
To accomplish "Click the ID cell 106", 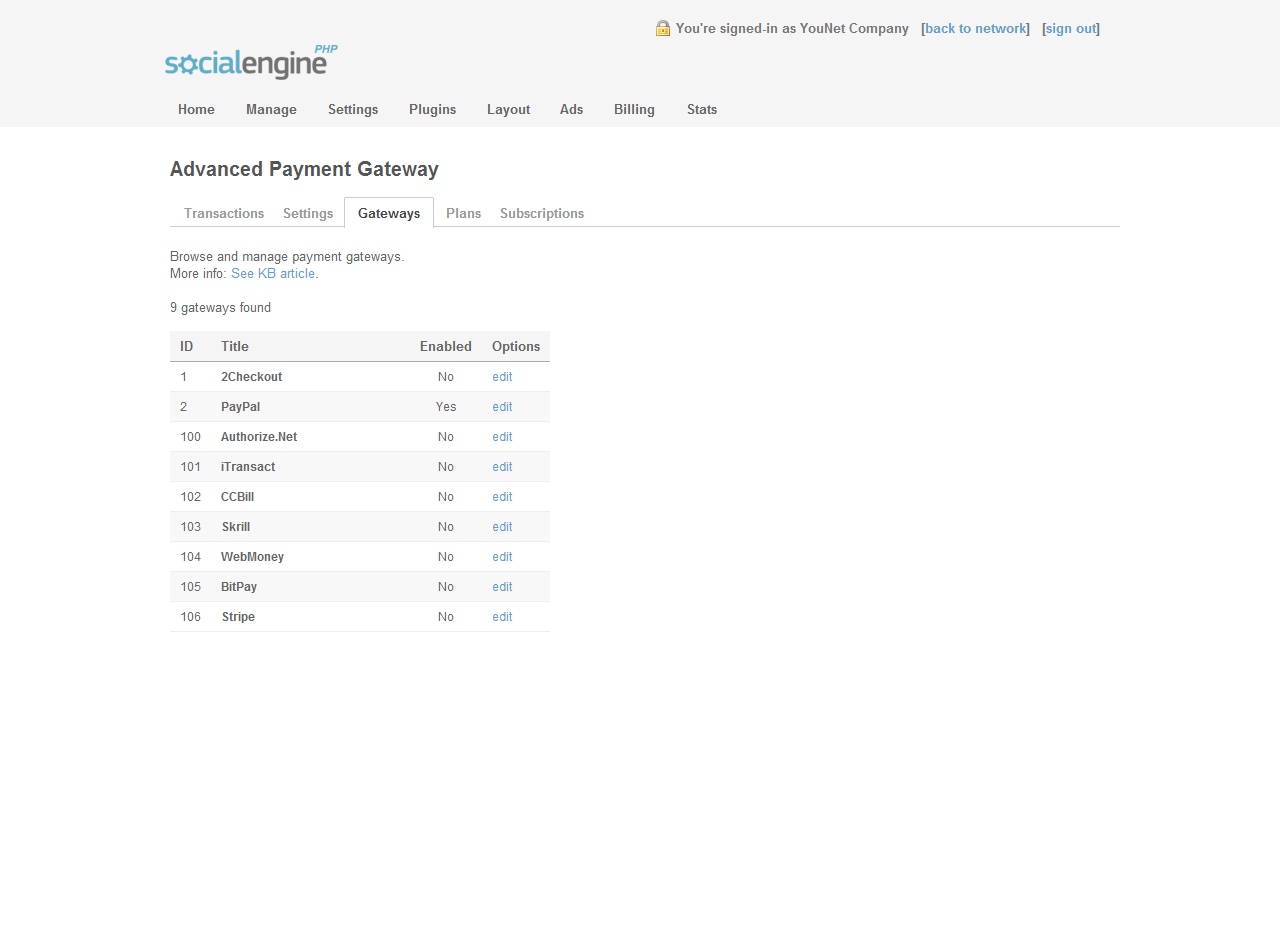I will (x=191, y=617).
